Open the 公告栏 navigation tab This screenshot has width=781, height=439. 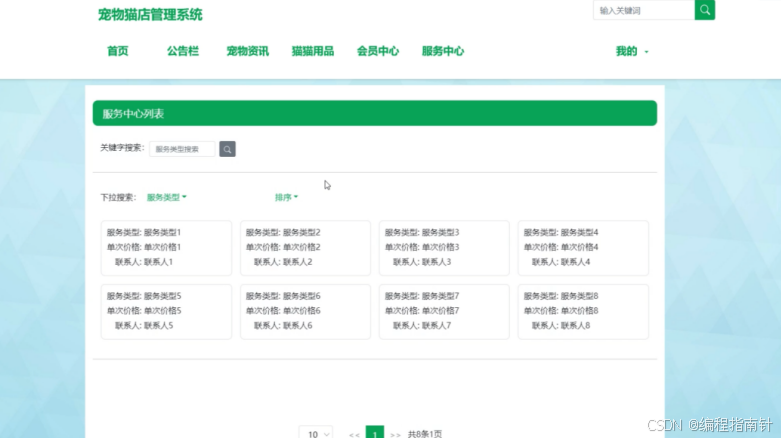183,51
